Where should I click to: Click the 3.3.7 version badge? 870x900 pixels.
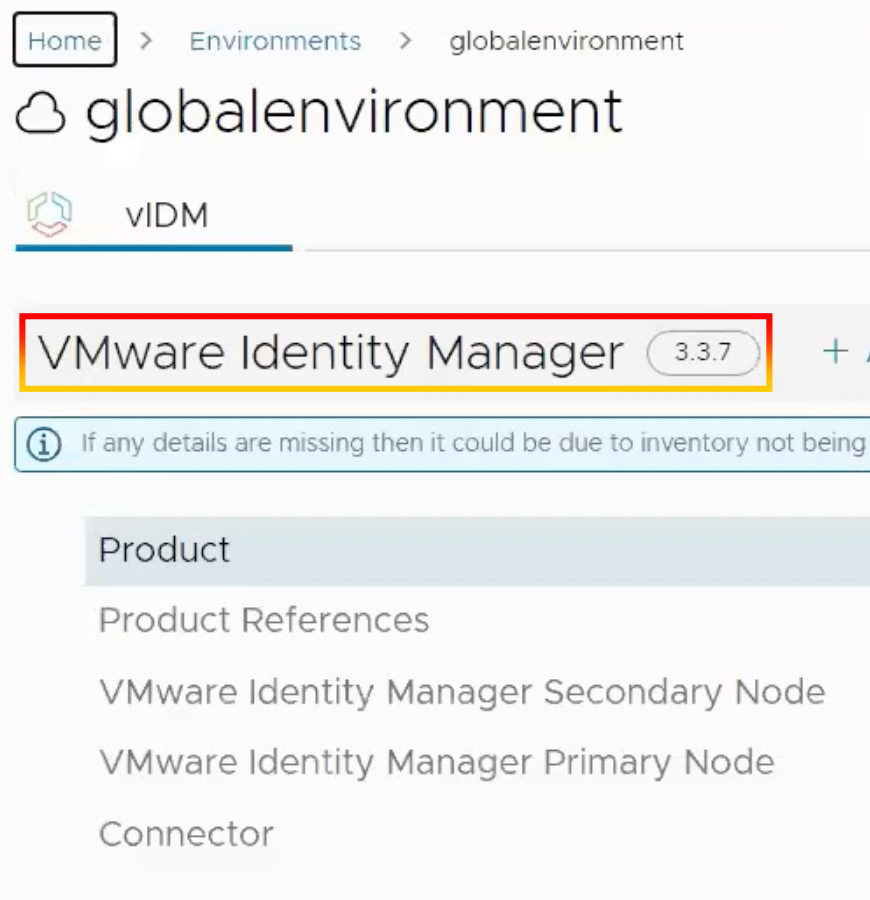pos(703,353)
